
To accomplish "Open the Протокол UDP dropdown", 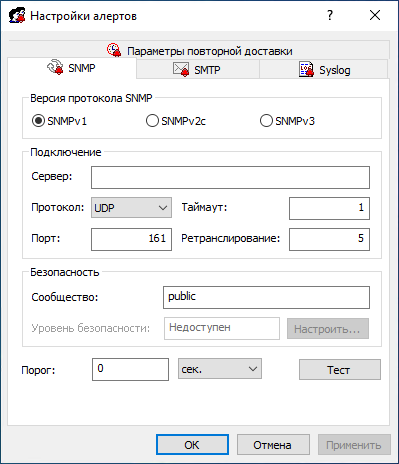I will tap(131, 208).
